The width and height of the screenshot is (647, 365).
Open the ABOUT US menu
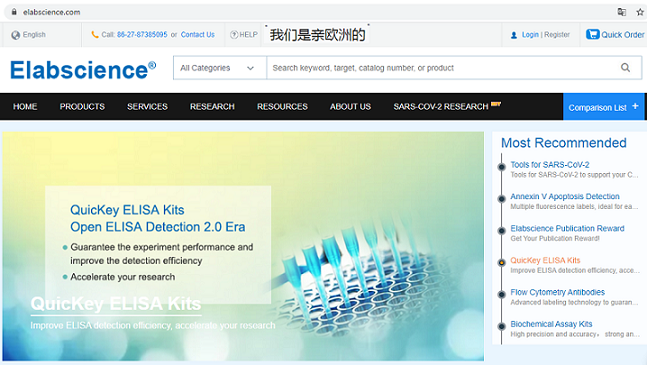tap(350, 106)
